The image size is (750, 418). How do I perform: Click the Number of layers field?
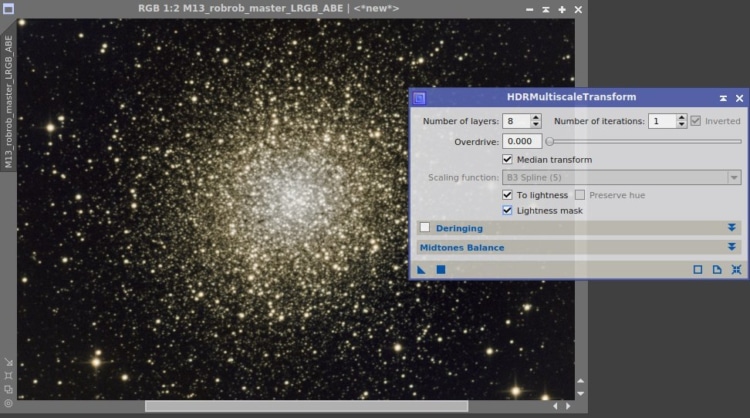point(517,121)
